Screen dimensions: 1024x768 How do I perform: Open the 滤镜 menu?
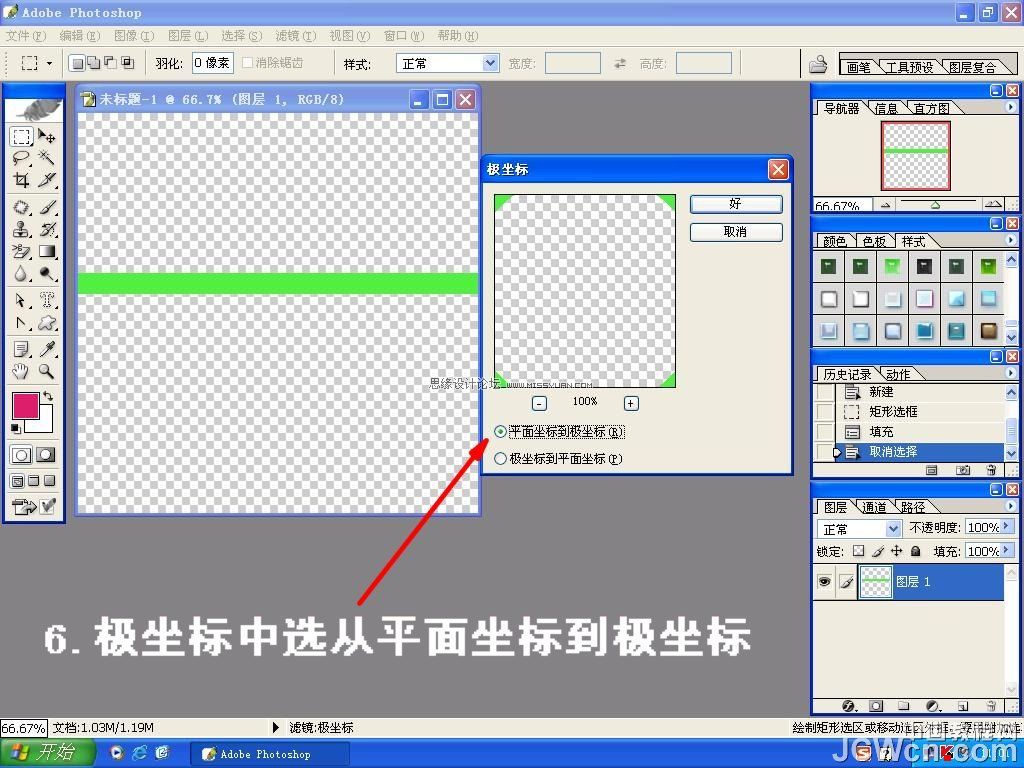(295, 35)
